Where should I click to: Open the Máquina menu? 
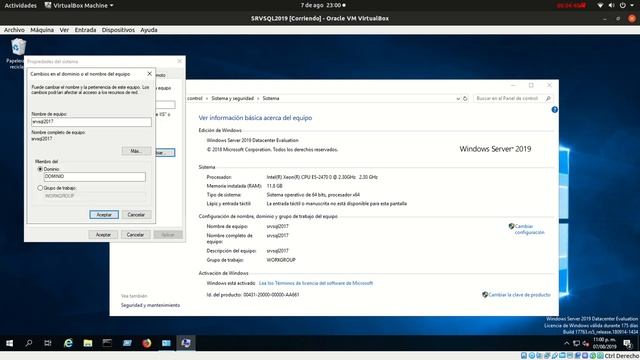[42, 30]
